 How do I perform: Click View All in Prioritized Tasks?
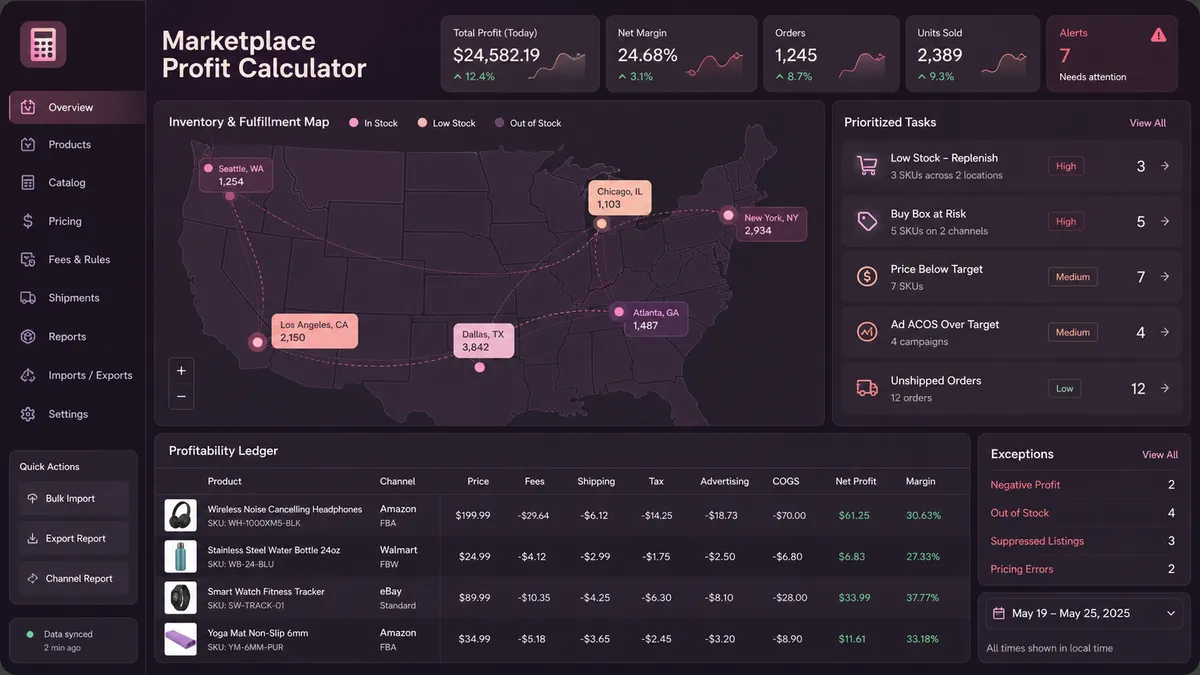pyautogui.click(x=1147, y=123)
